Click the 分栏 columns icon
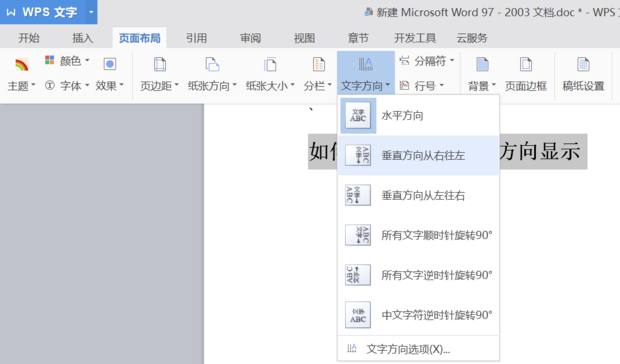This screenshot has width=620, height=364. pyautogui.click(x=318, y=64)
